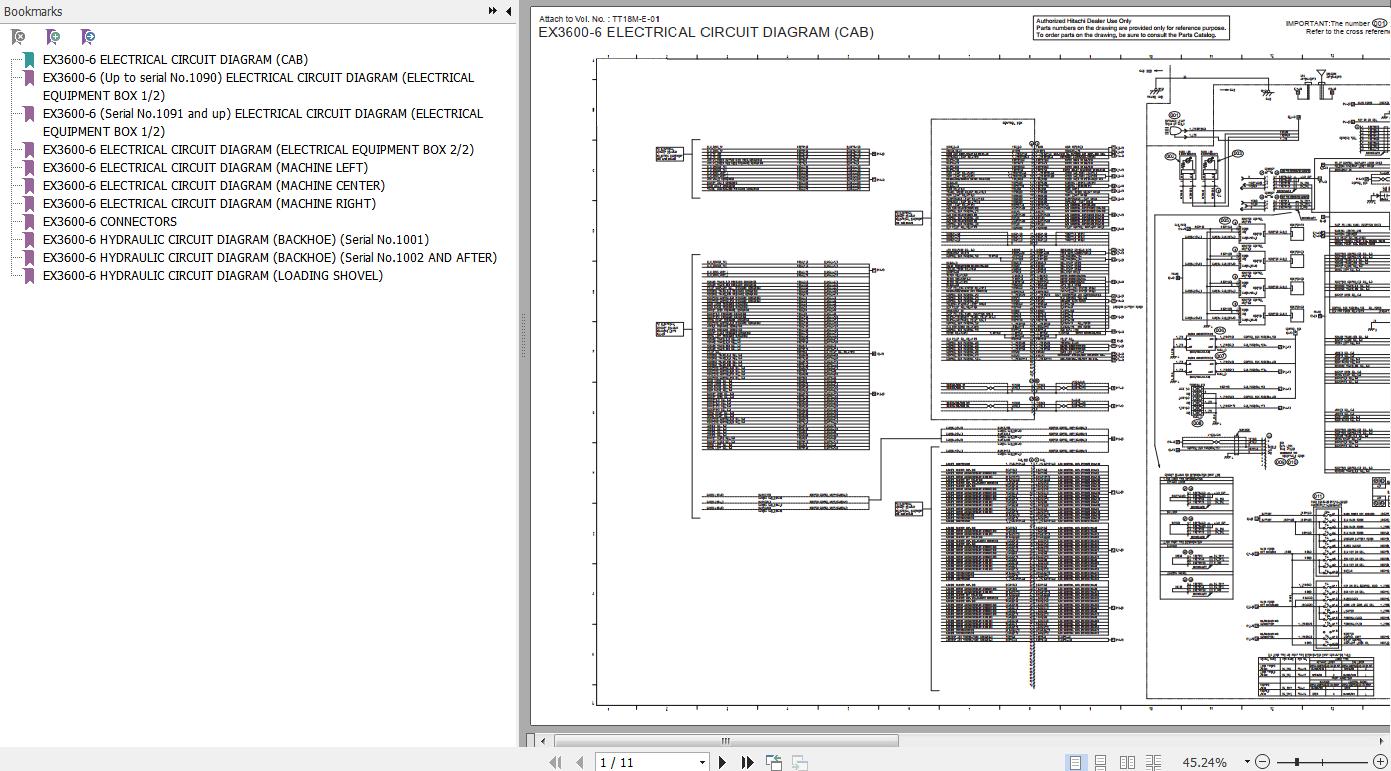
Task: Go to the next page arrow
Action: [722, 762]
